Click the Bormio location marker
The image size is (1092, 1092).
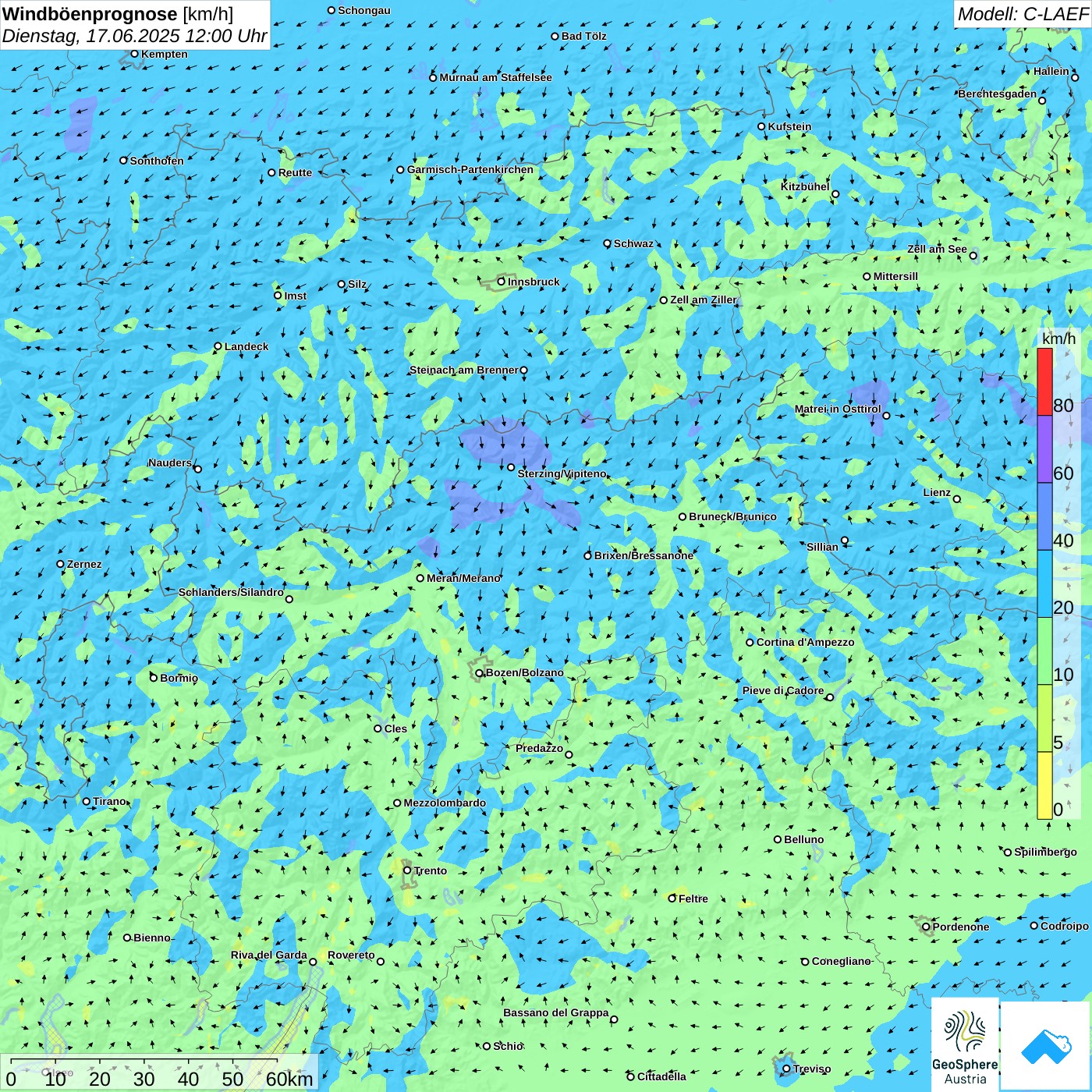154,678
